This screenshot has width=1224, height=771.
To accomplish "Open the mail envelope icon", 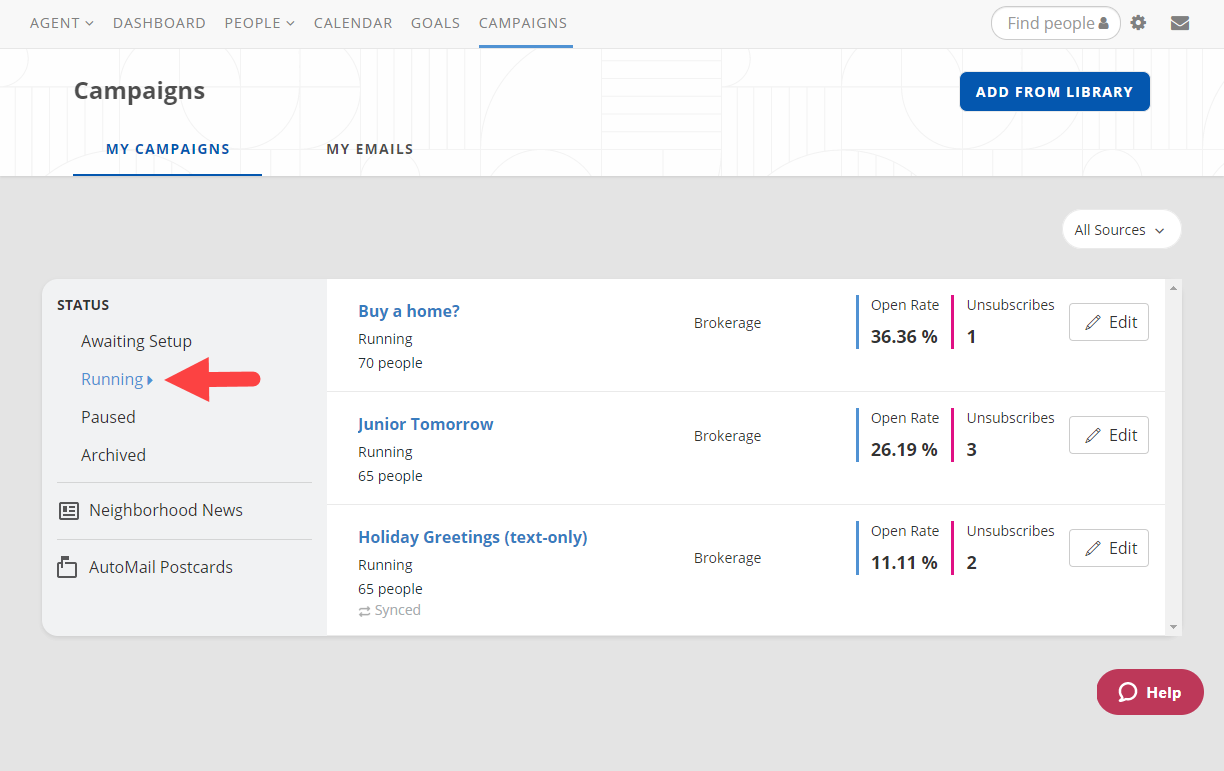I will (1180, 23).
